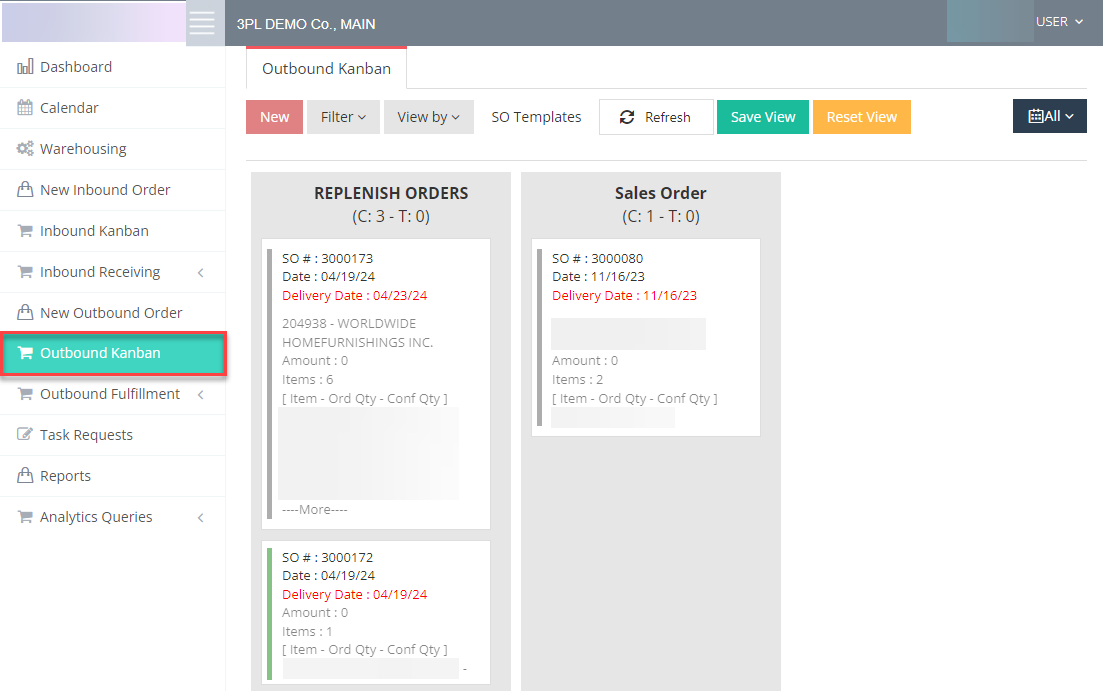Open the USER account menu
Screen dimensions: 1103x691
coord(1059,22)
